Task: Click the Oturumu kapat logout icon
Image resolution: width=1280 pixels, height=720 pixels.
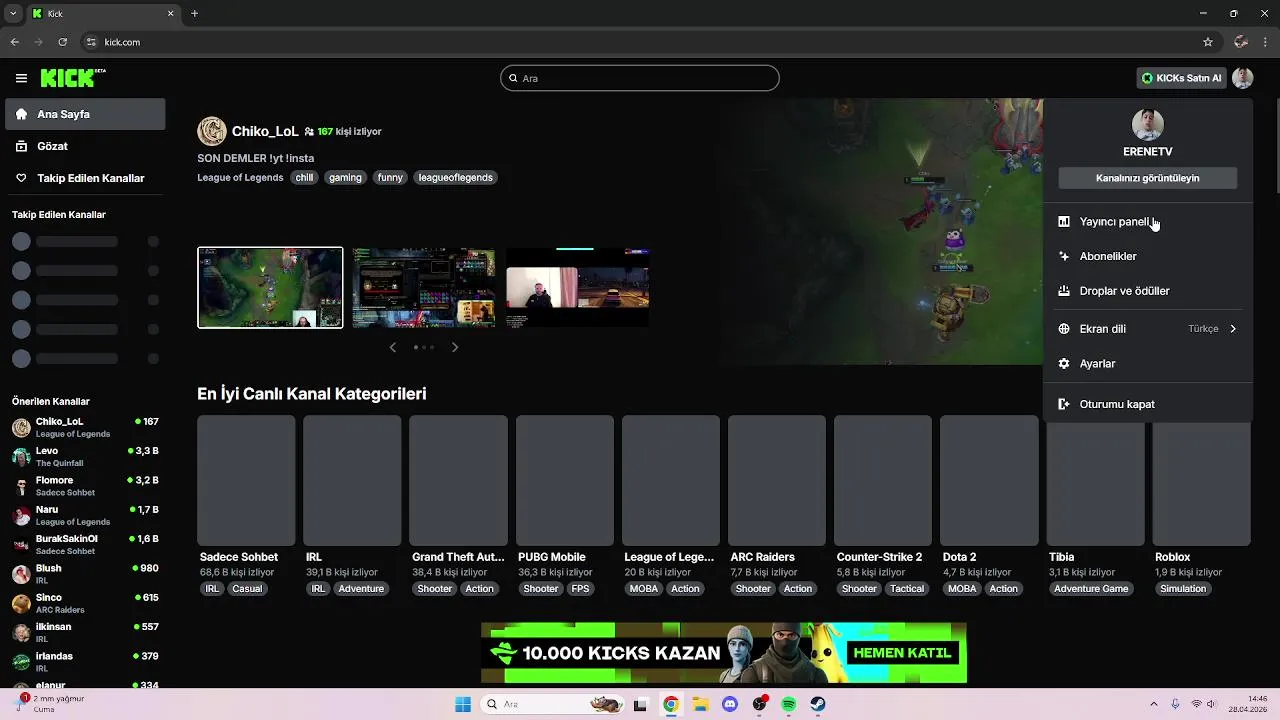Action: 1064,404
